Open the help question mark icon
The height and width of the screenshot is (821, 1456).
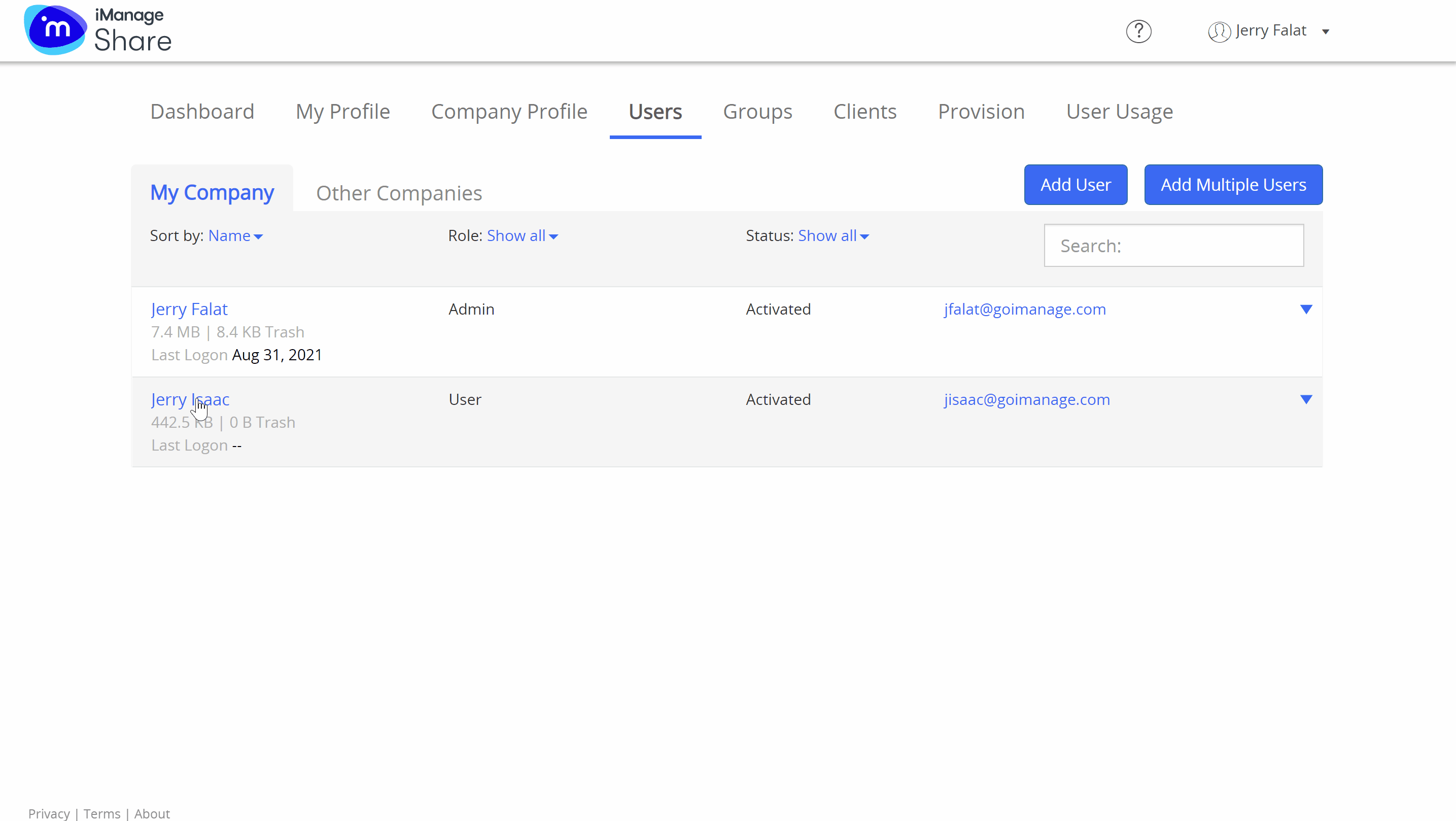pyautogui.click(x=1138, y=31)
